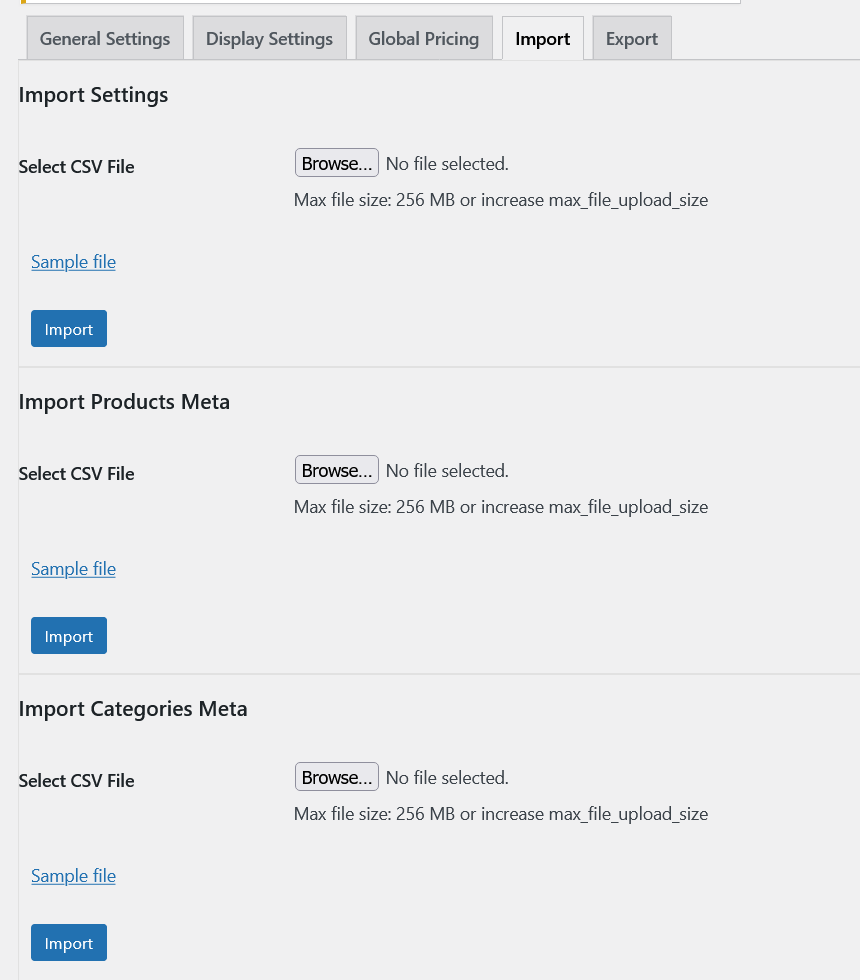Click 'No file selected' text in Import Settings
This screenshot has height=980, width=860.
coord(447,164)
